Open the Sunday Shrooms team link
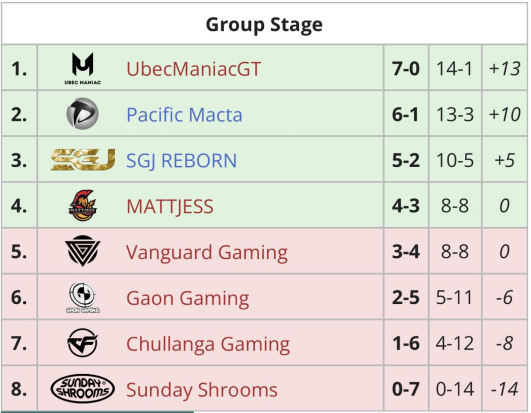This screenshot has width=531, height=413. (202, 390)
